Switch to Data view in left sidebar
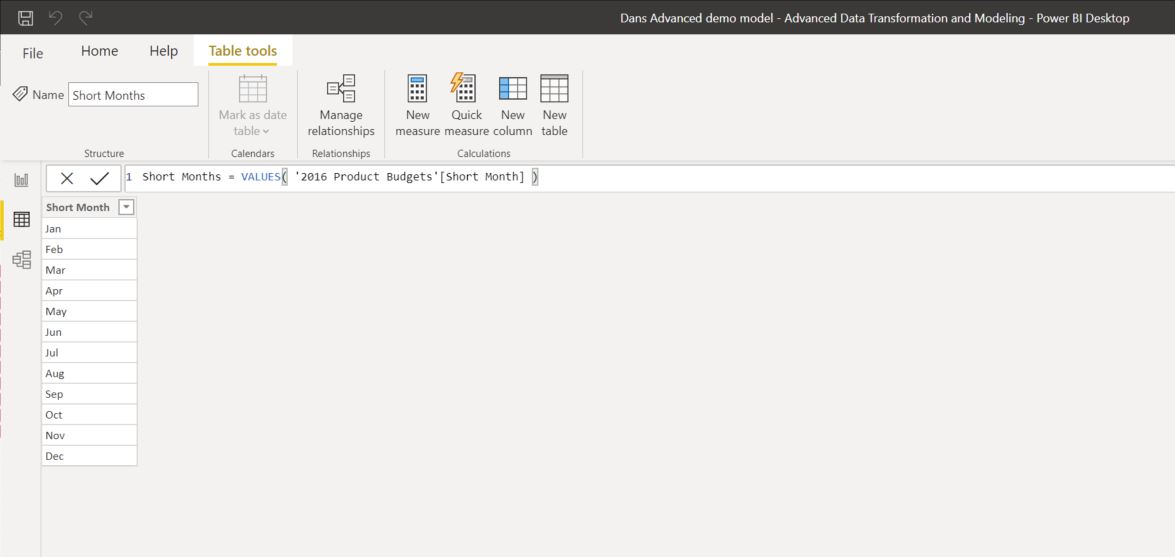Viewport: 1175px width, 557px height. point(22,220)
